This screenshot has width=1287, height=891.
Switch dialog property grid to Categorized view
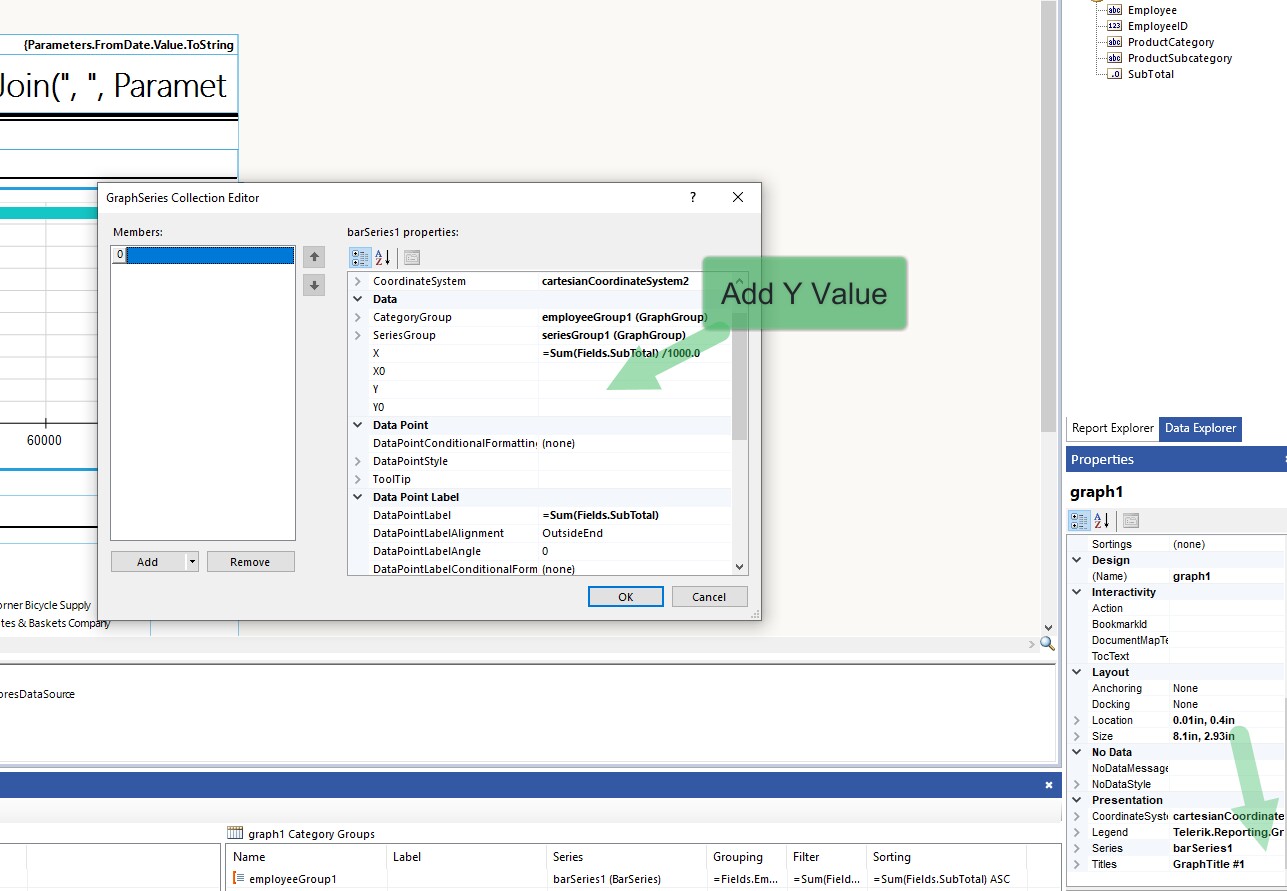click(x=360, y=258)
